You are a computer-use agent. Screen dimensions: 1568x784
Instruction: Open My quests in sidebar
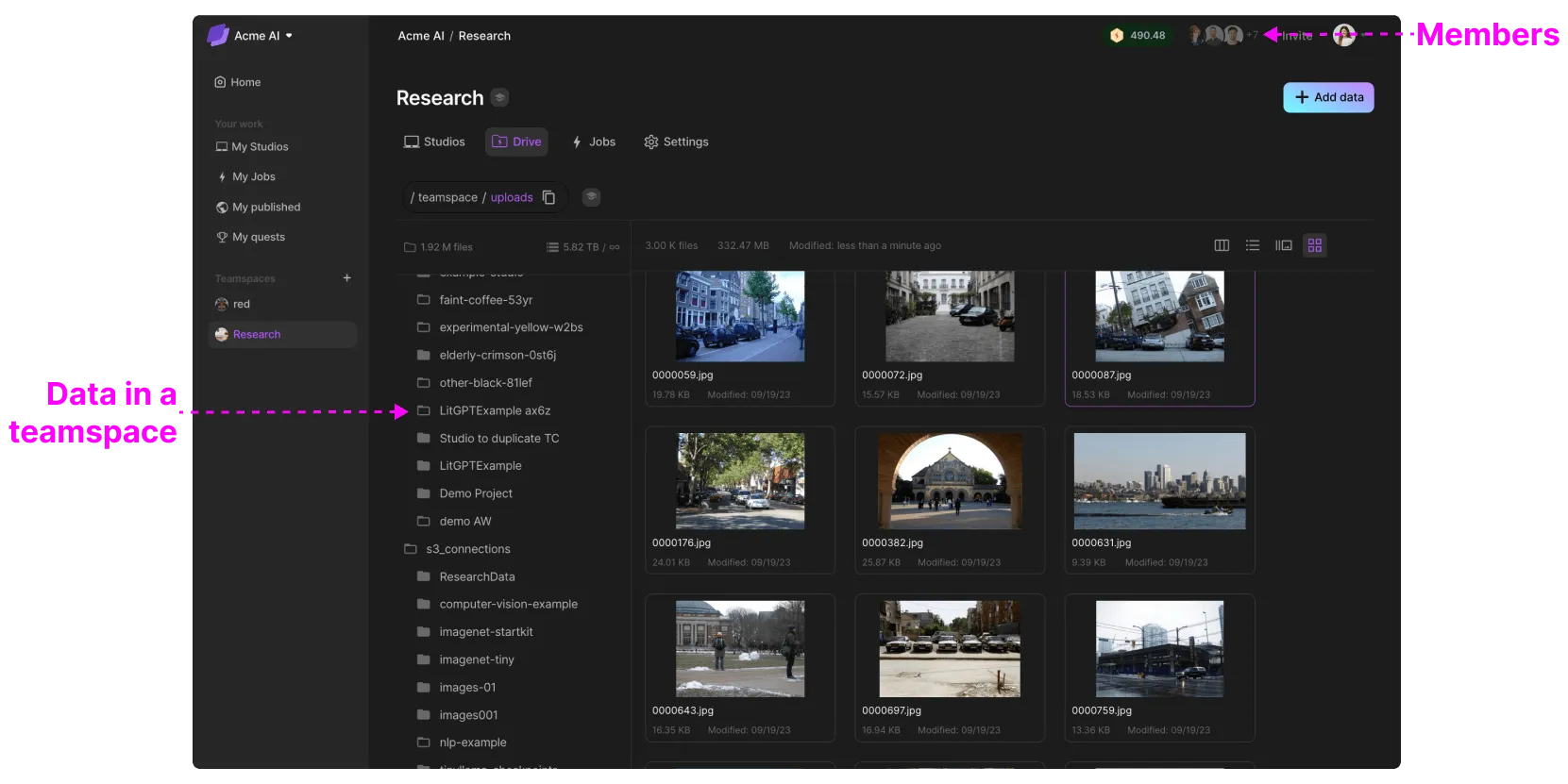point(250,237)
